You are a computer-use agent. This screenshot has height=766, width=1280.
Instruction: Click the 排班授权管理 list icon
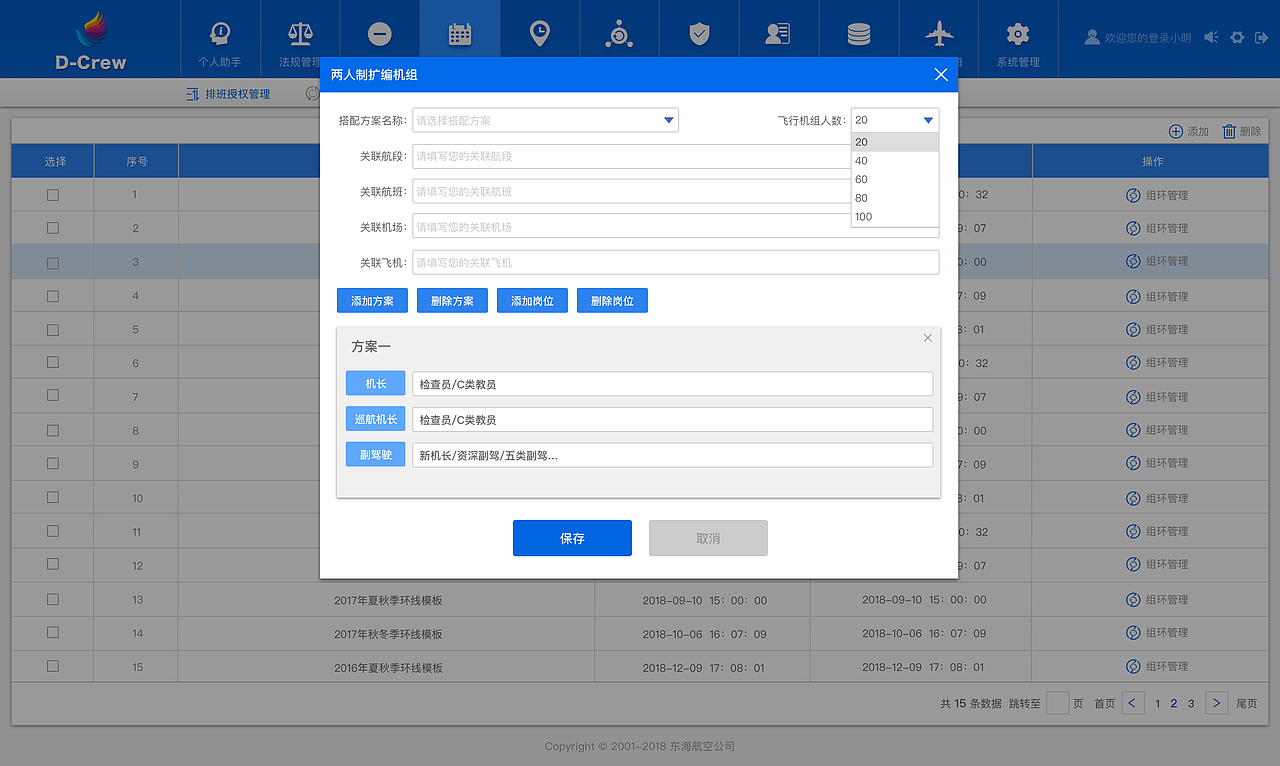click(x=193, y=94)
